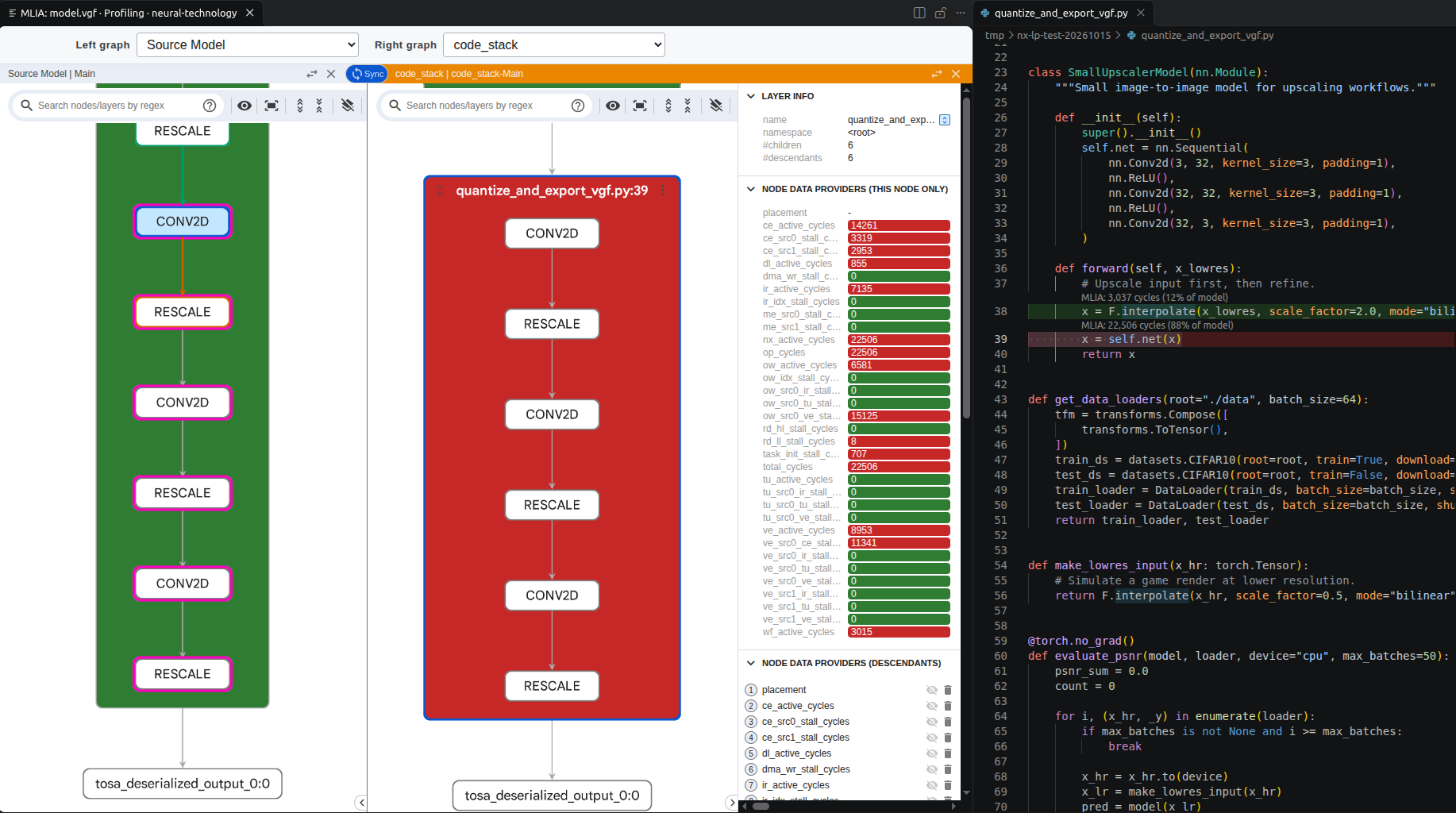Click the Sync button
Screen dimensions: 1456x813
pyautogui.click(x=368, y=74)
